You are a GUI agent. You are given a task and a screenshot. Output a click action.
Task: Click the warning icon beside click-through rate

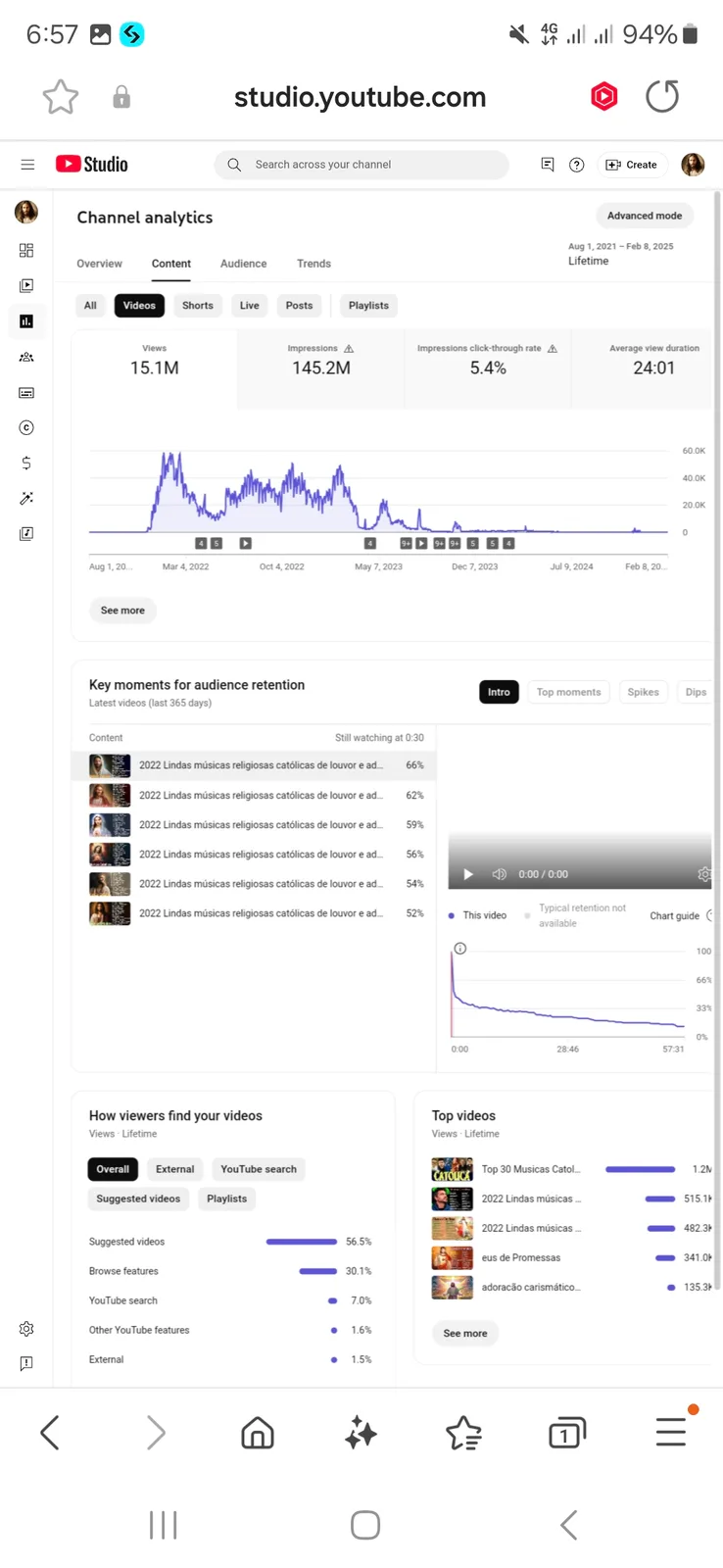553,349
